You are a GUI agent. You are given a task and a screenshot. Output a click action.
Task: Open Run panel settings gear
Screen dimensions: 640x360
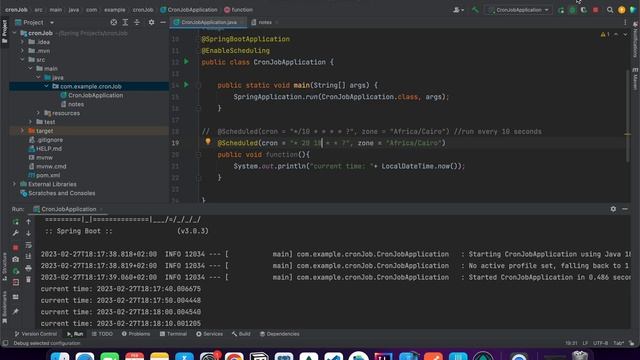(613, 209)
